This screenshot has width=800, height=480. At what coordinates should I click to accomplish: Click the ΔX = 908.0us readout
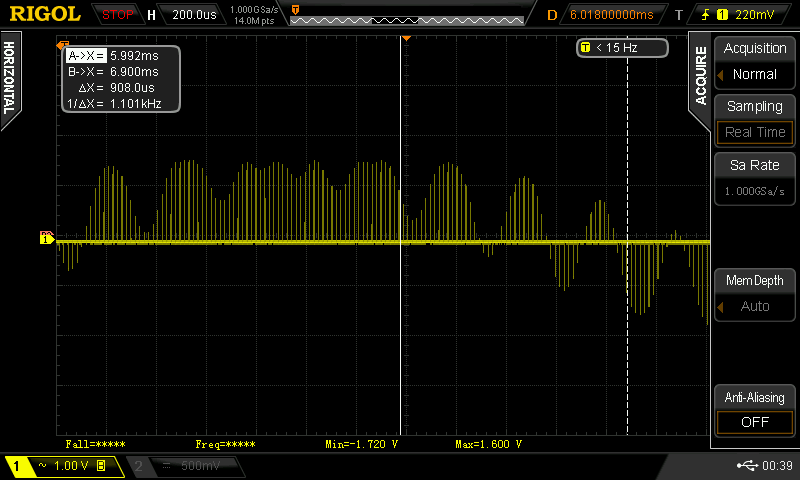pos(116,88)
